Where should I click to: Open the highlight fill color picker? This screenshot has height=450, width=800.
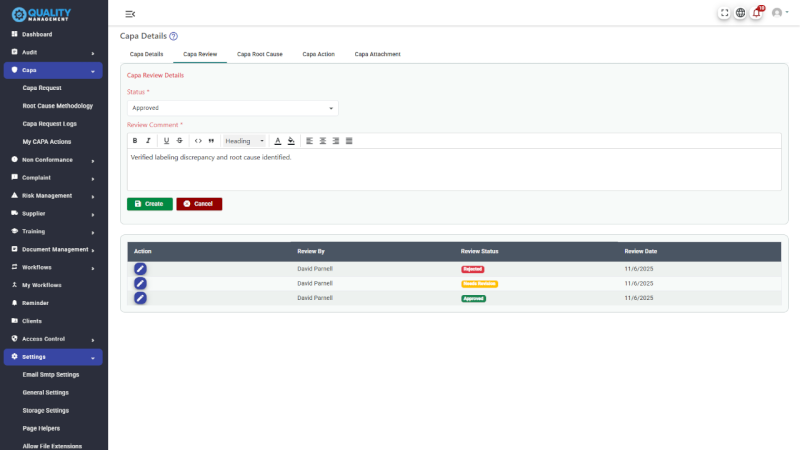point(291,141)
